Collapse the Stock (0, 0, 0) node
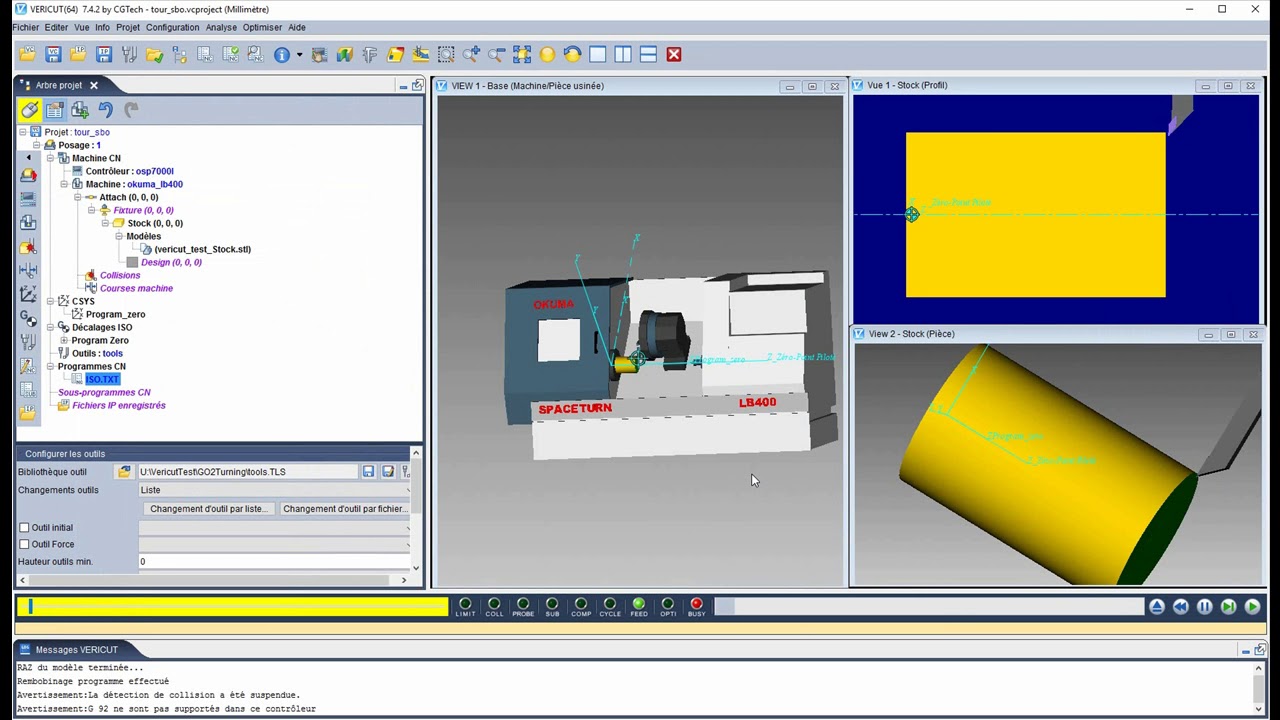This screenshot has width=1280, height=720. 105,223
